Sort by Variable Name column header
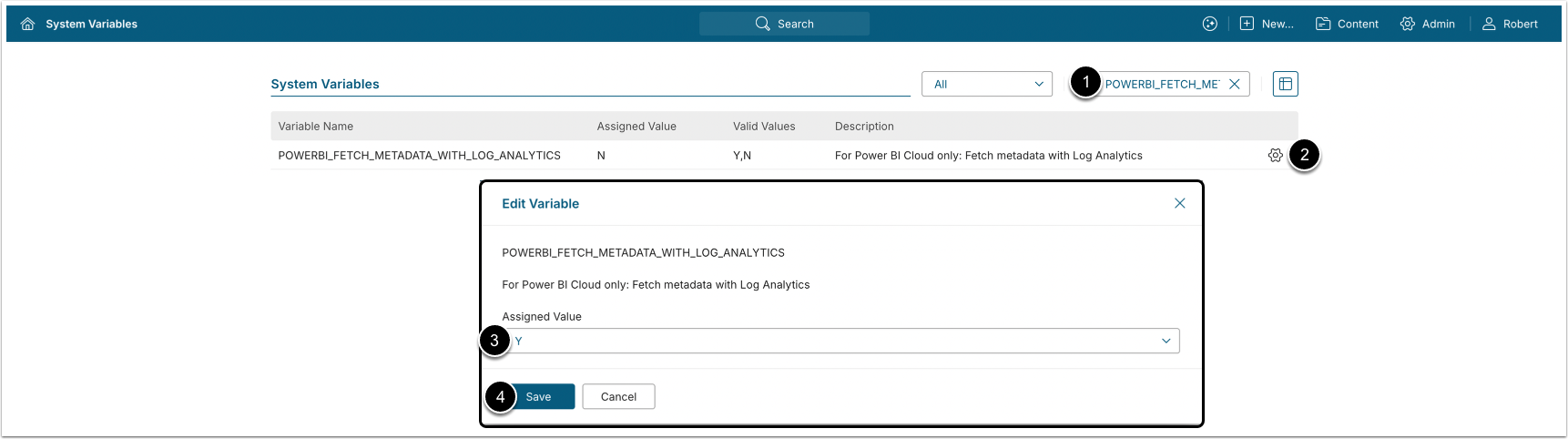This screenshot has width=1568, height=439. [316, 127]
